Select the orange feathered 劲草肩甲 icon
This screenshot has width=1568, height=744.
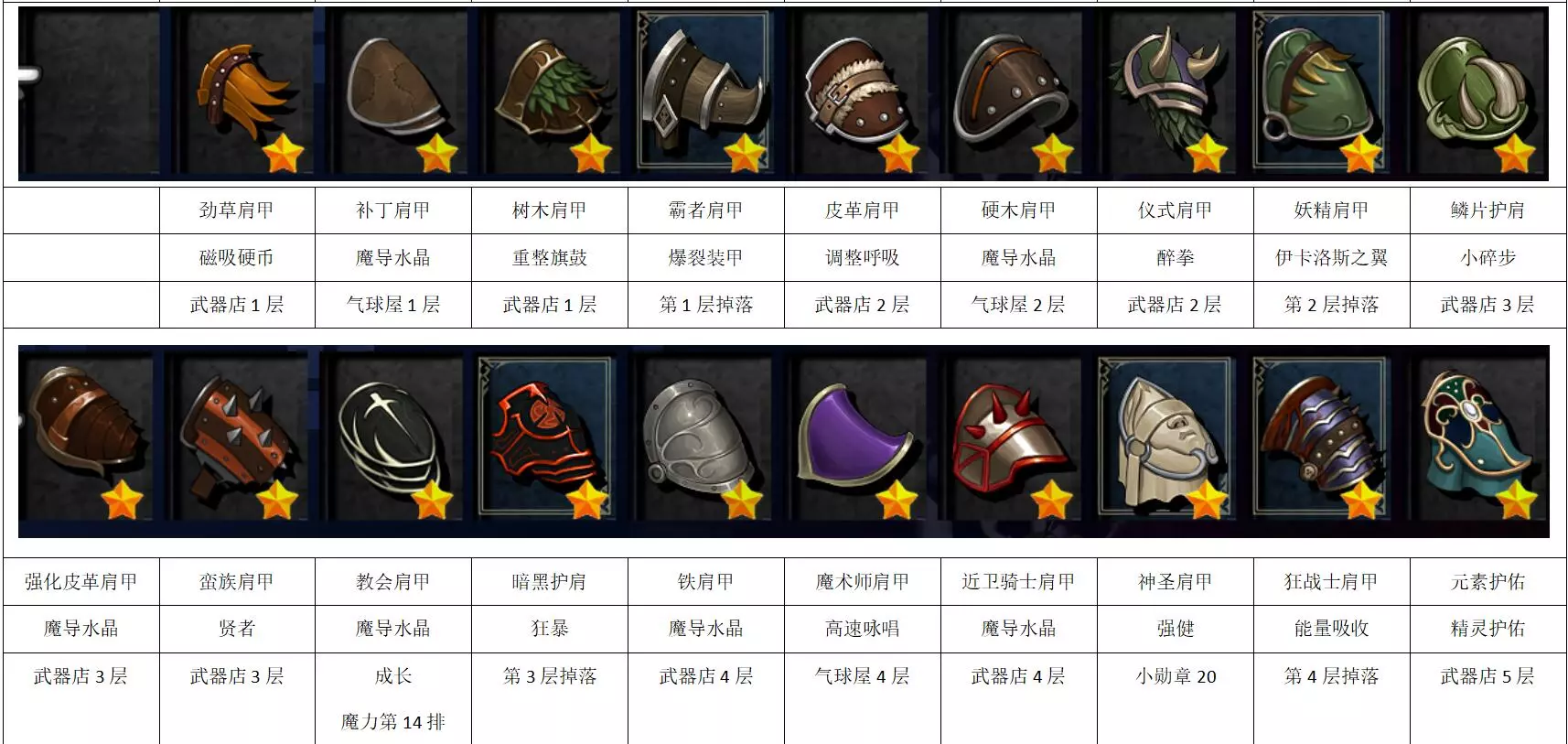(239, 93)
